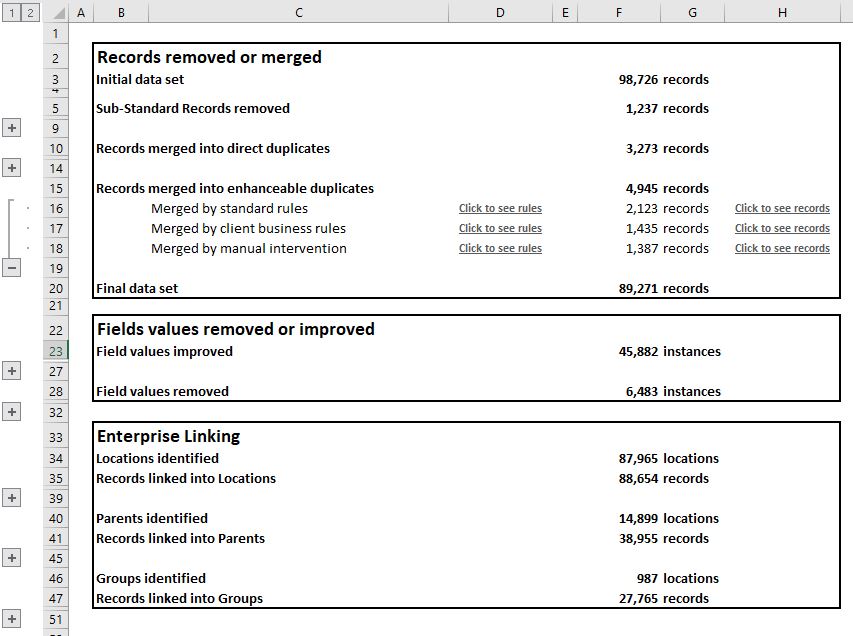Select the 4,945 value cell
Viewport: 853px width, 636px height.
click(619, 188)
